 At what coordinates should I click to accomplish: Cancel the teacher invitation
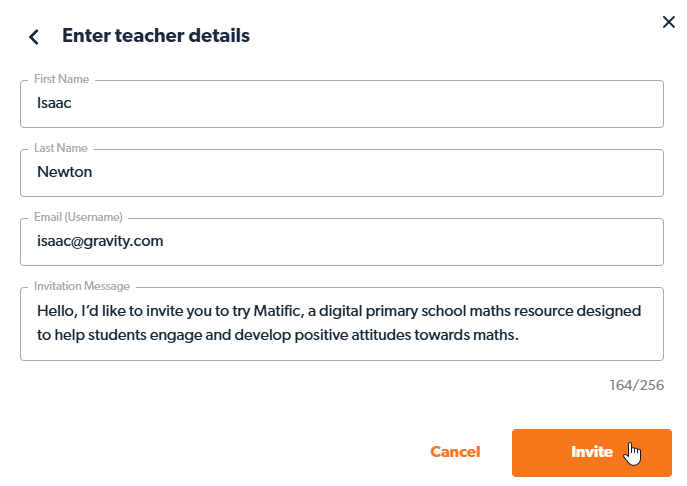coord(455,452)
